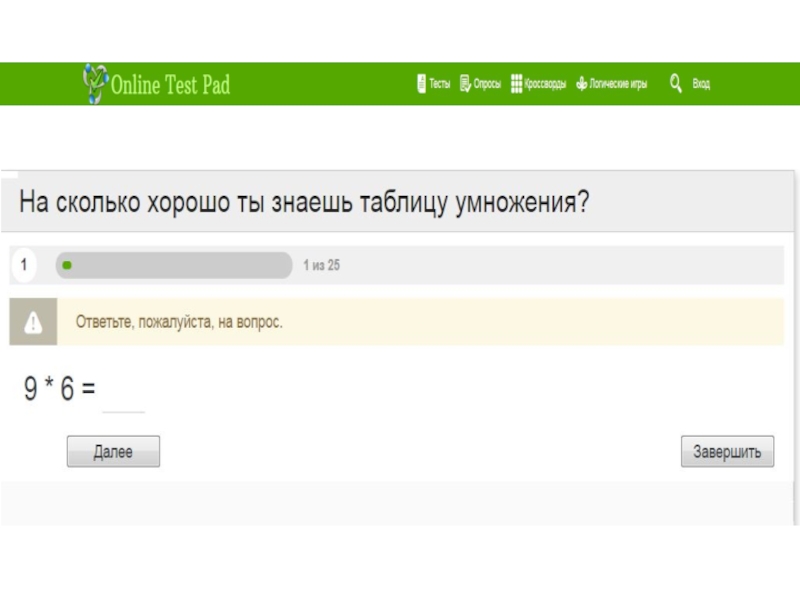Go to the Логические игры section
This screenshot has height=600, width=800.
618,84
